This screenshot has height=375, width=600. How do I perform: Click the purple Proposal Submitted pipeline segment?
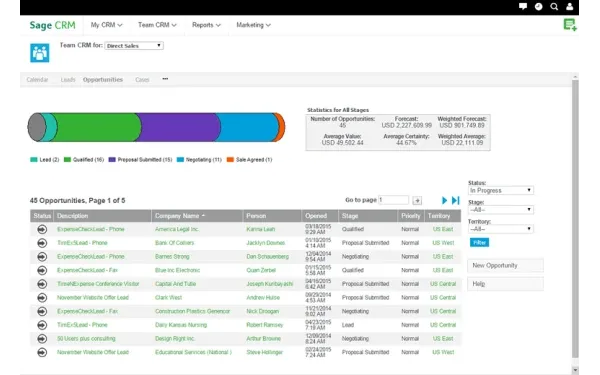(x=178, y=127)
